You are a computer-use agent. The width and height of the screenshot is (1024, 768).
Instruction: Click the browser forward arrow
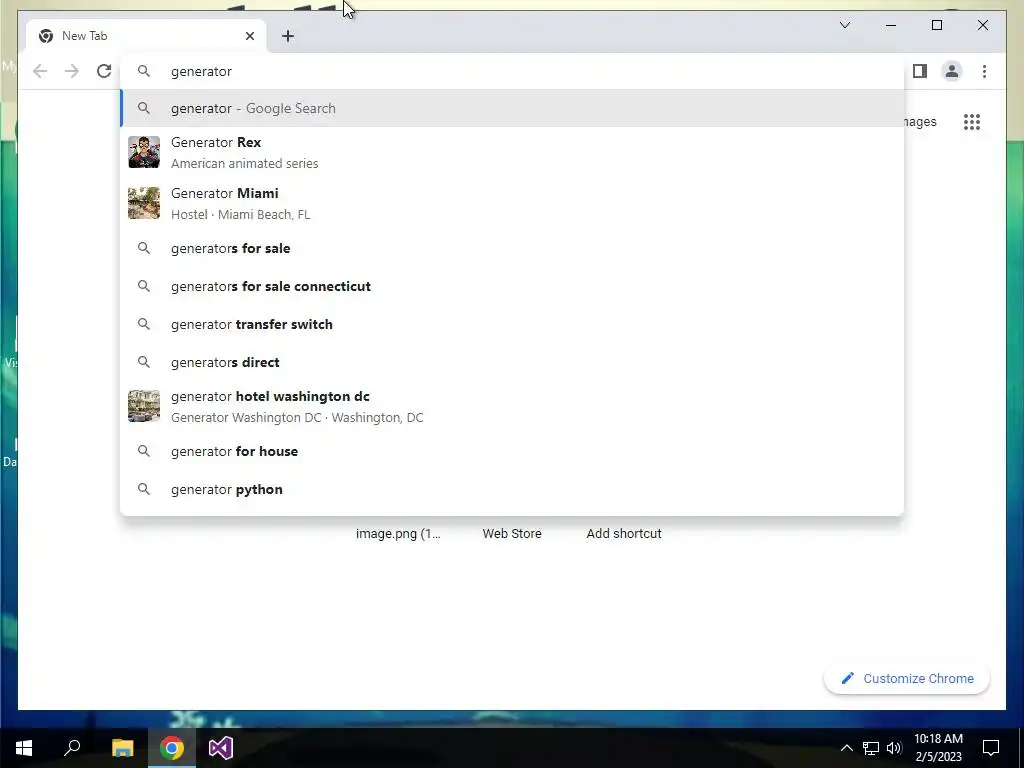72,71
